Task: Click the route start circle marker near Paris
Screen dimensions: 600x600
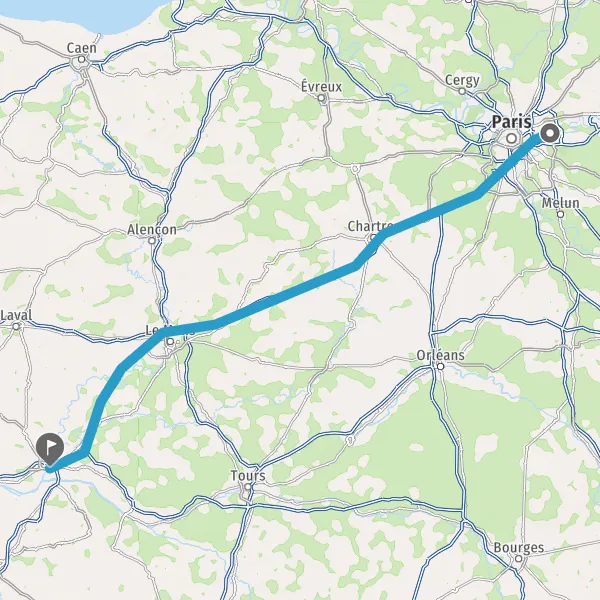Action: pyautogui.click(x=550, y=134)
